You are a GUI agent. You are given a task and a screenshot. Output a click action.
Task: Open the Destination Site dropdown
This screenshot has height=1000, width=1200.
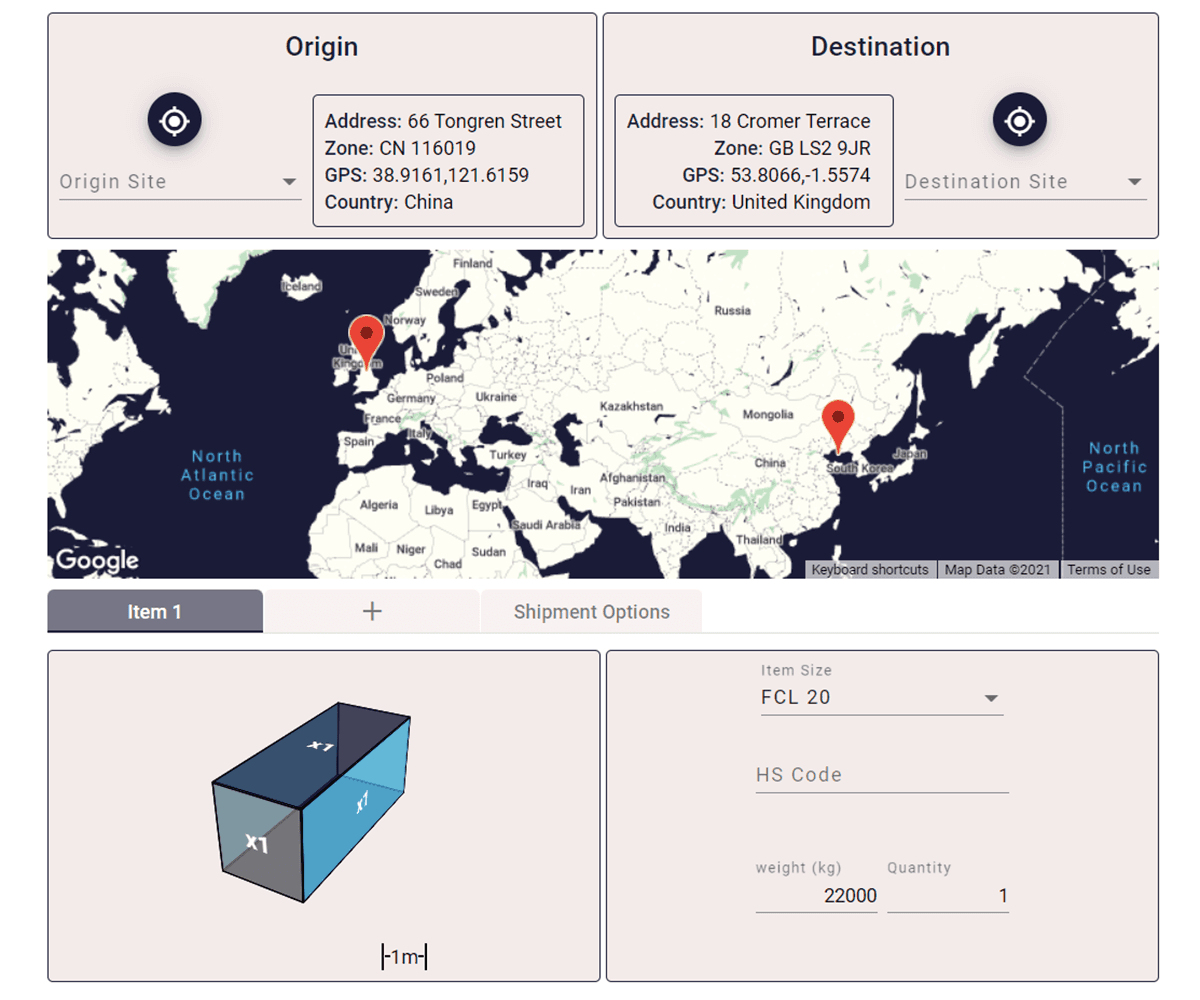(x=1025, y=182)
